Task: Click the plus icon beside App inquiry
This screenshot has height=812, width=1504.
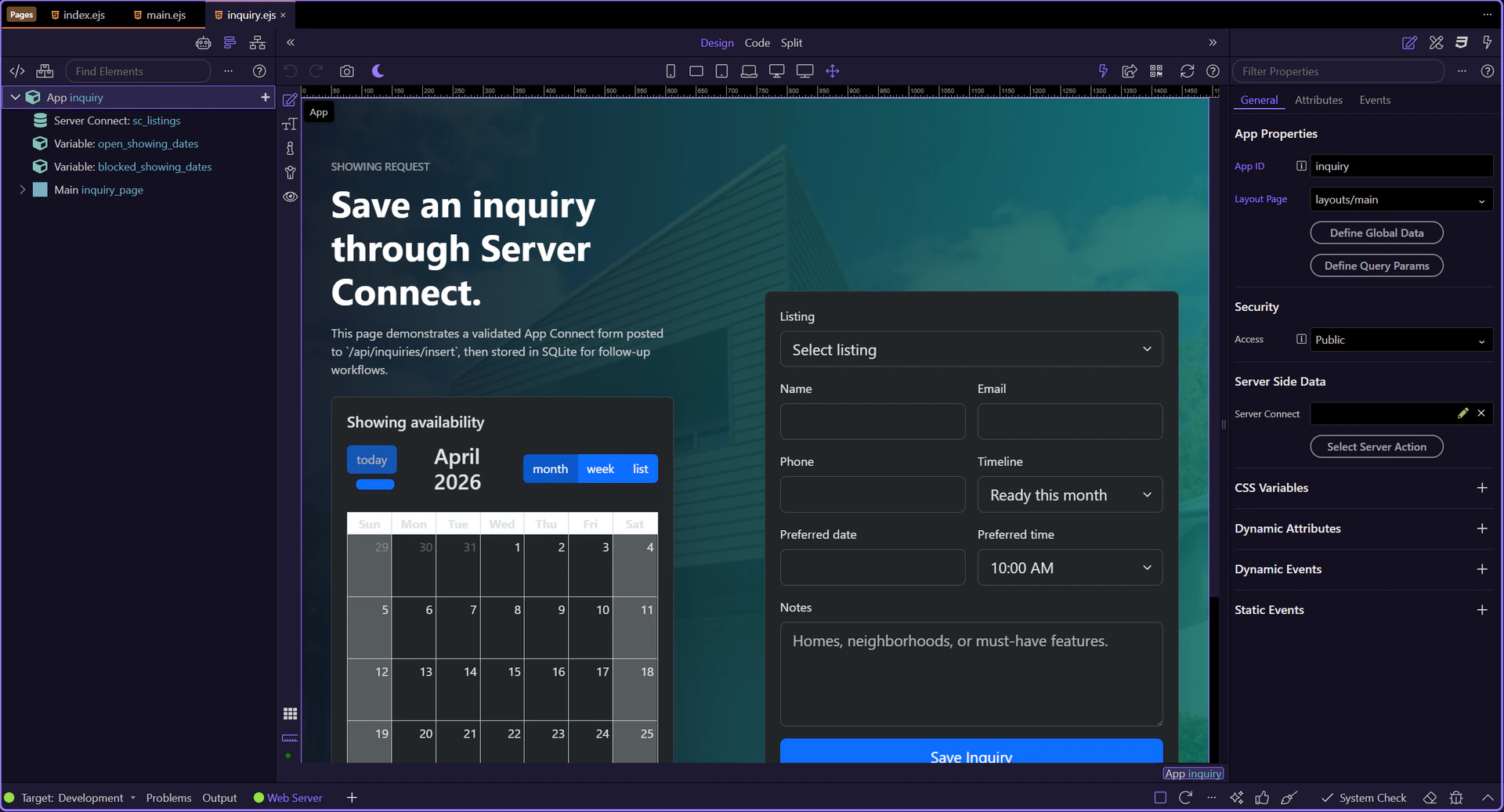Action: pos(266,97)
